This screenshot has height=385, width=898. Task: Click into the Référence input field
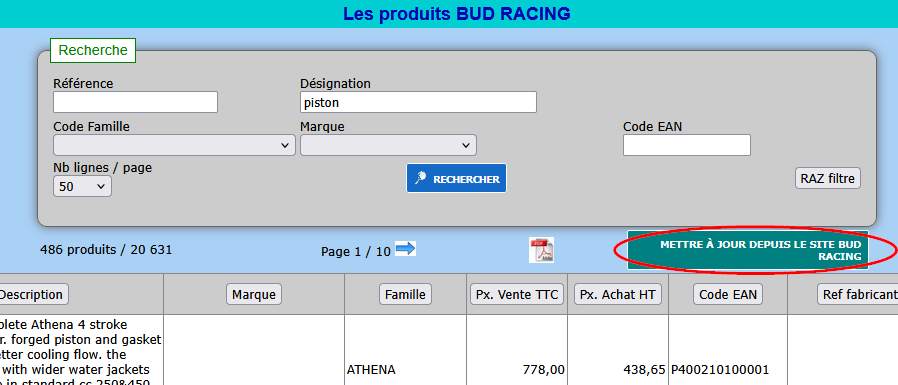[135, 102]
